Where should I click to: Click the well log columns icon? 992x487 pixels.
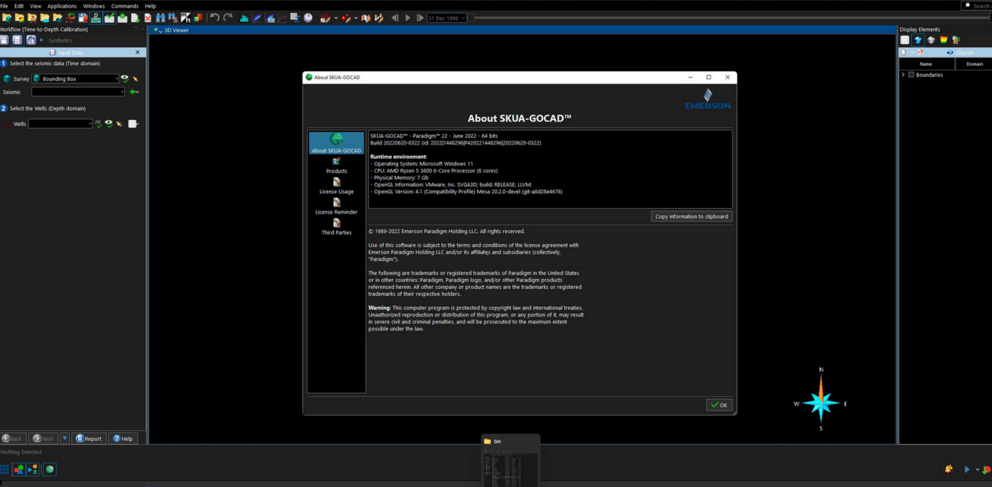tap(956, 40)
